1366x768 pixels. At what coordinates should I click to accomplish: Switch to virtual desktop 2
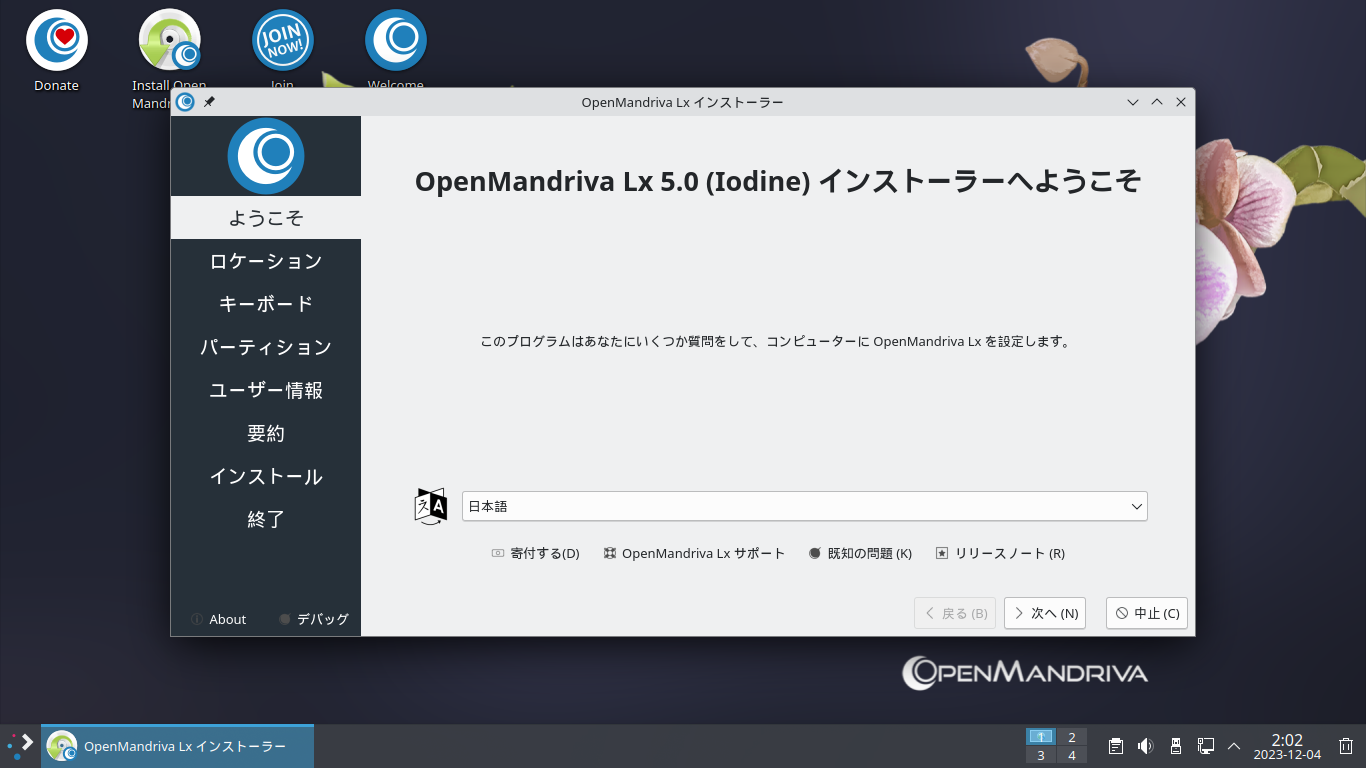(1072, 737)
